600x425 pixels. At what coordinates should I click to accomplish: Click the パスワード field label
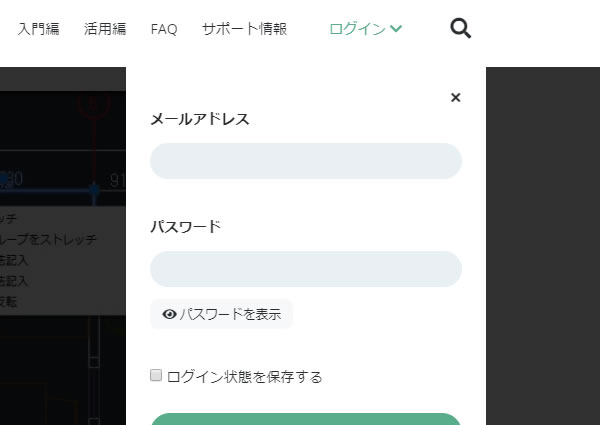[186, 227]
